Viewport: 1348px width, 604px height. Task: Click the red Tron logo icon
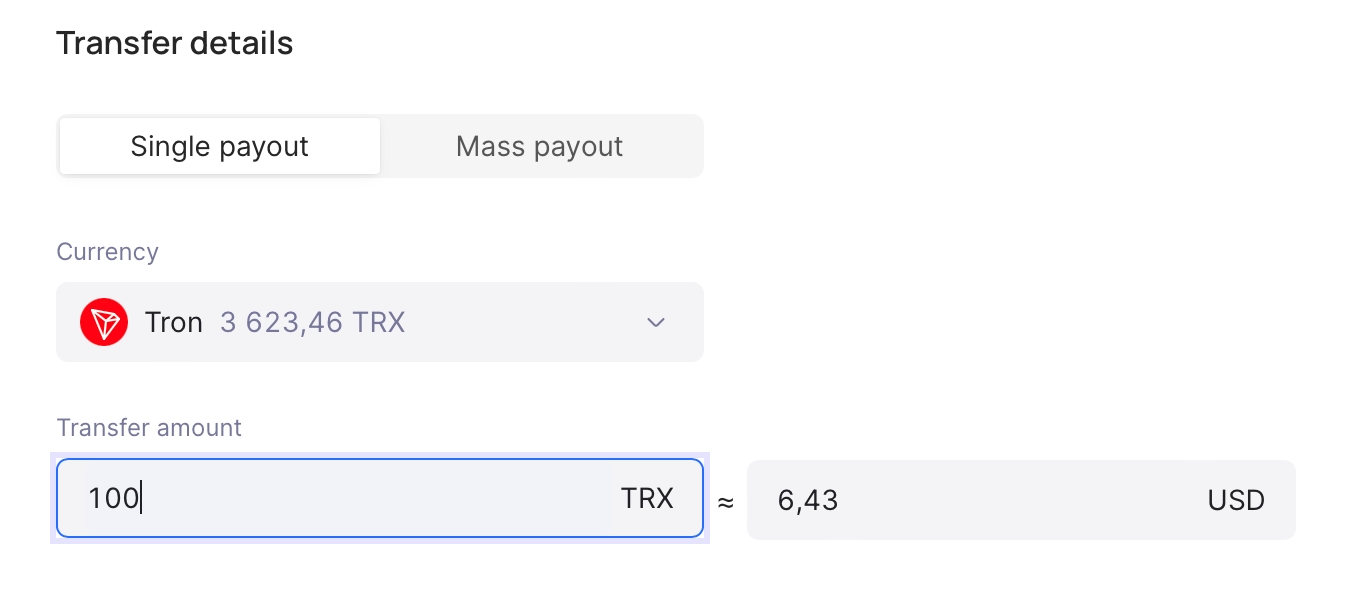click(x=104, y=322)
